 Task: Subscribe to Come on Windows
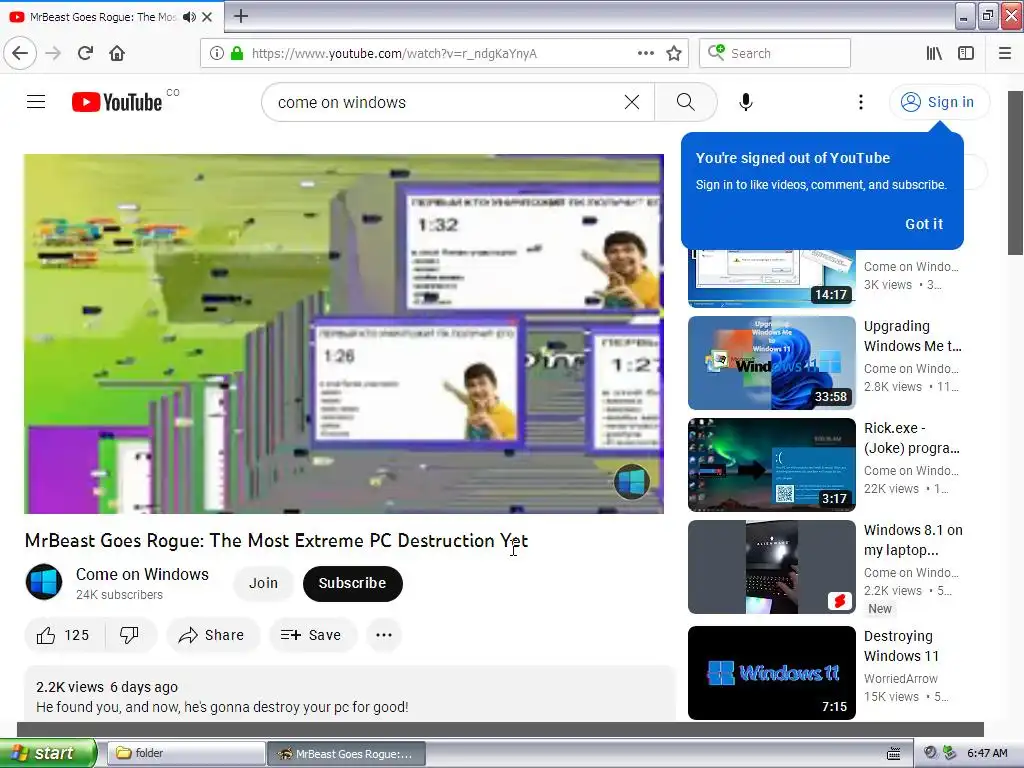353,583
